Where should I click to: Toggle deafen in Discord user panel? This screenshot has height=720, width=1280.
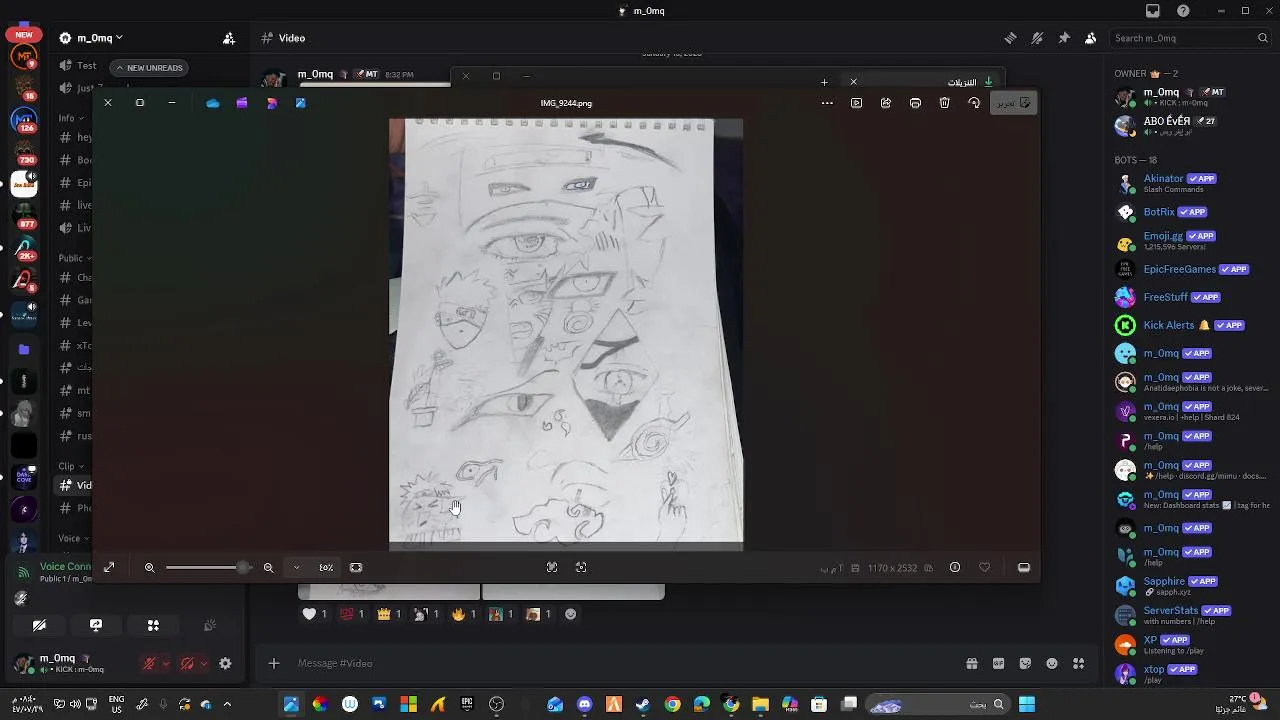coord(187,663)
